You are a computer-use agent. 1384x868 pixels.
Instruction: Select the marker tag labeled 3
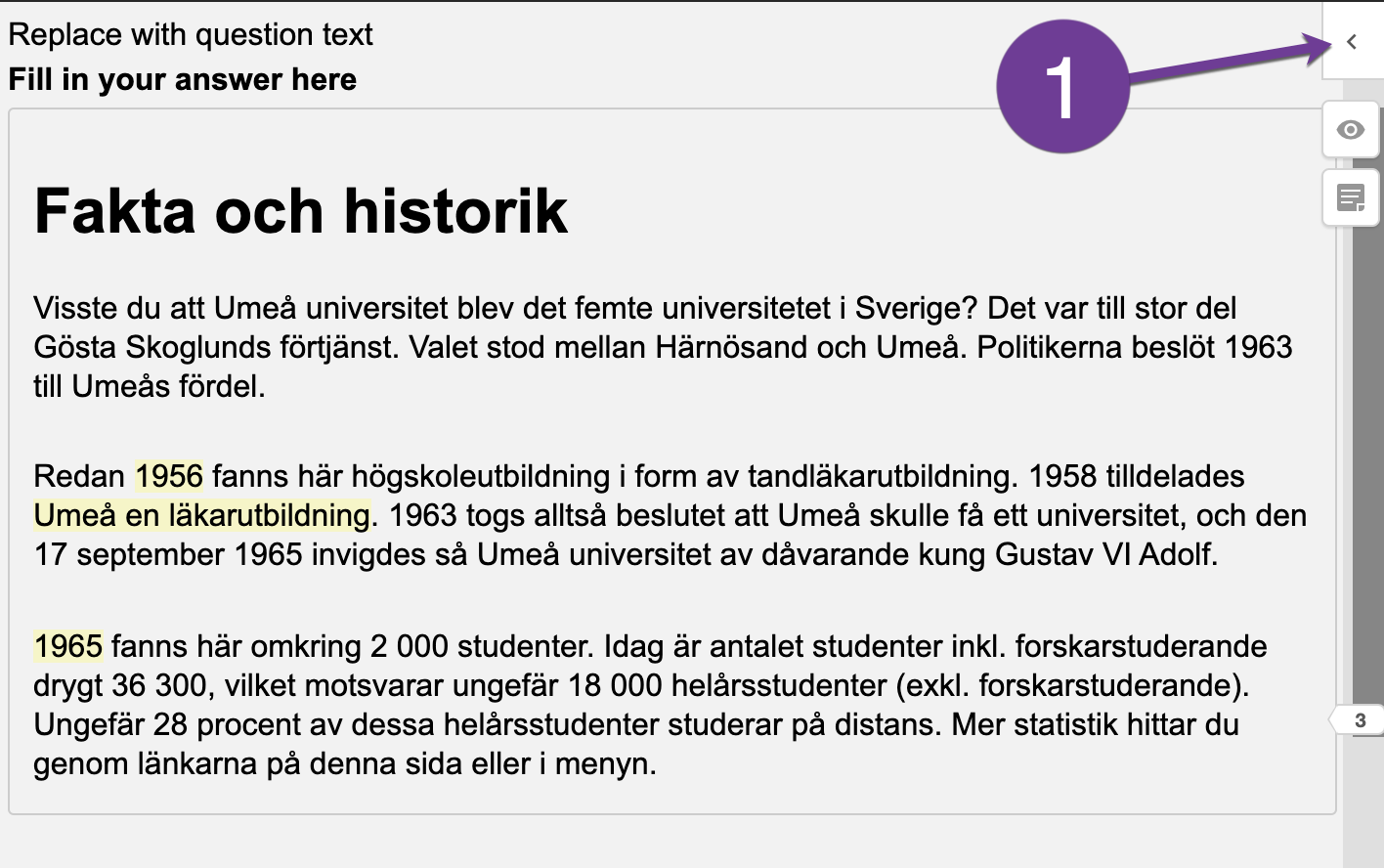(1359, 721)
